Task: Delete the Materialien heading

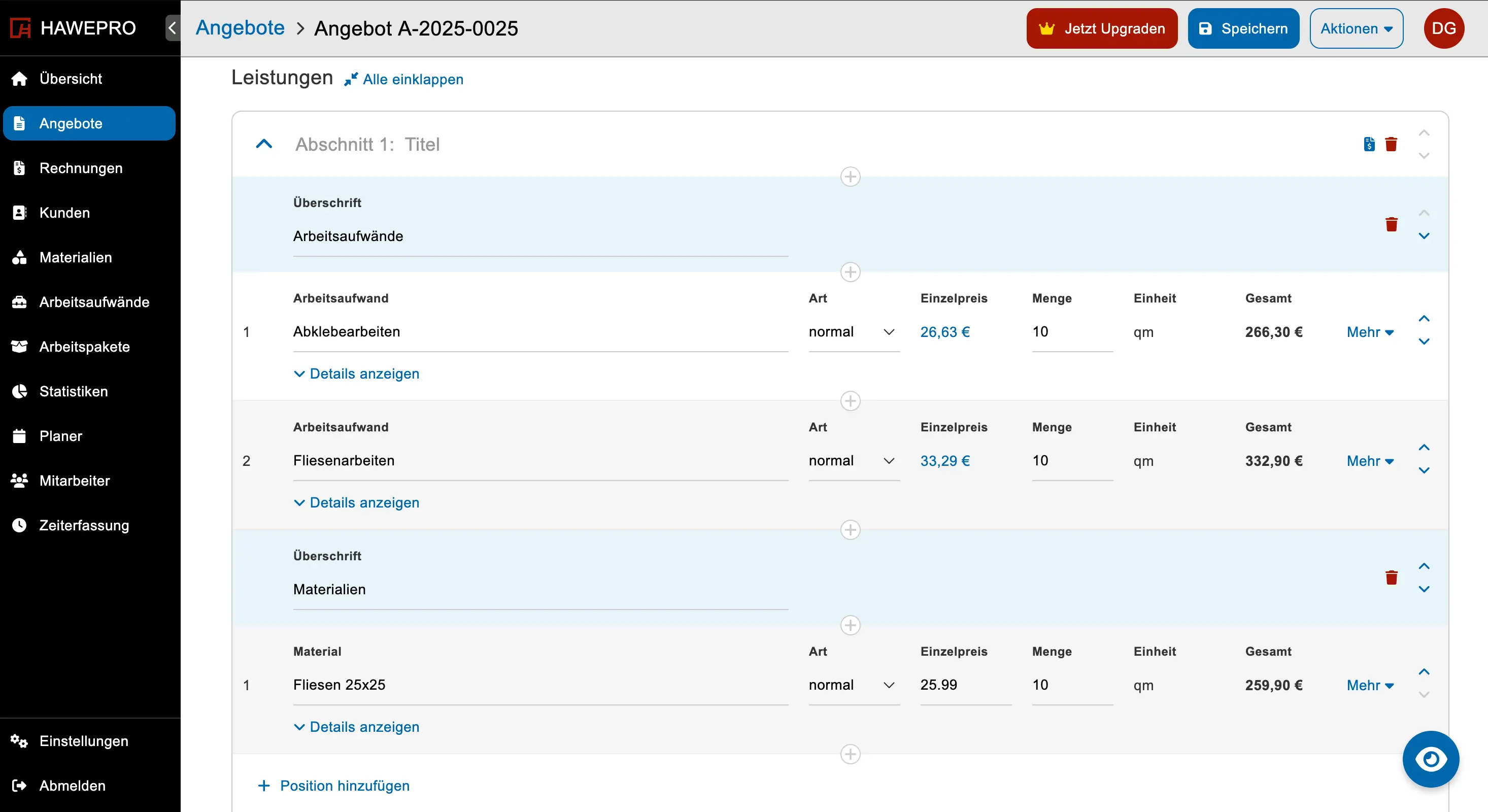Action: coord(1392,578)
